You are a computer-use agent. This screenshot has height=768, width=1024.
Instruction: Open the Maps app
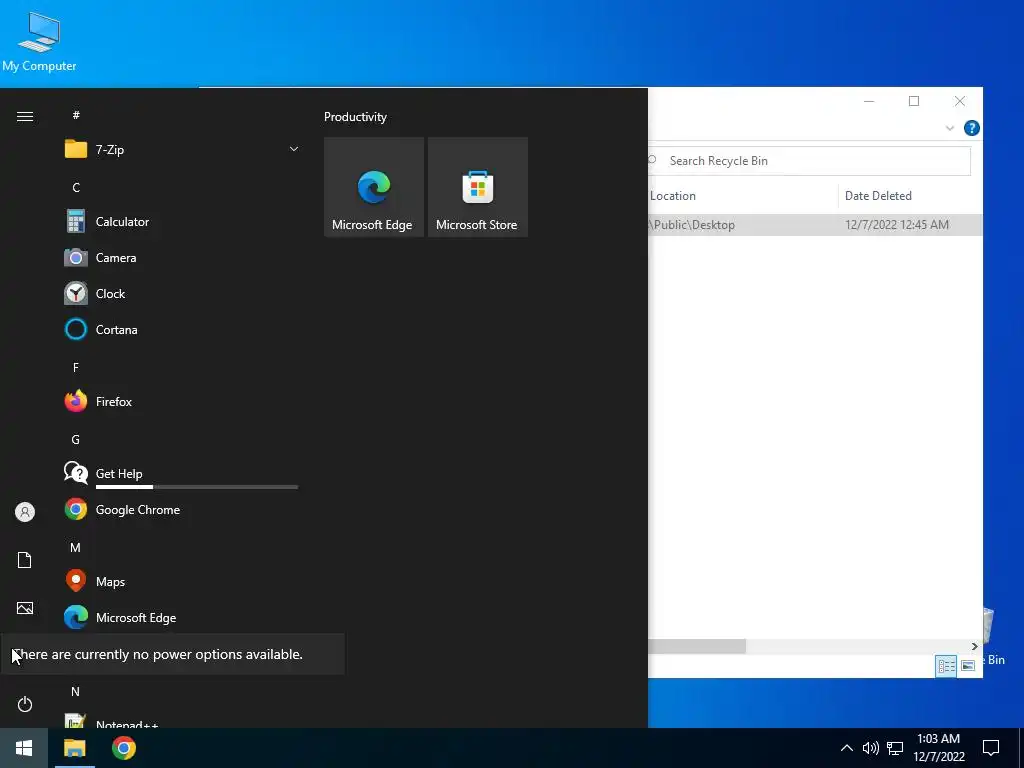pos(181,581)
